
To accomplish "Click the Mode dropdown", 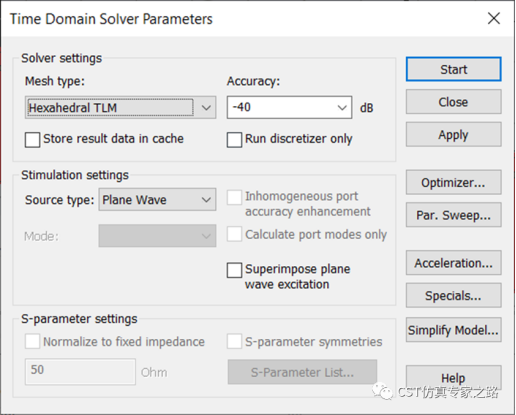I will 157,236.
